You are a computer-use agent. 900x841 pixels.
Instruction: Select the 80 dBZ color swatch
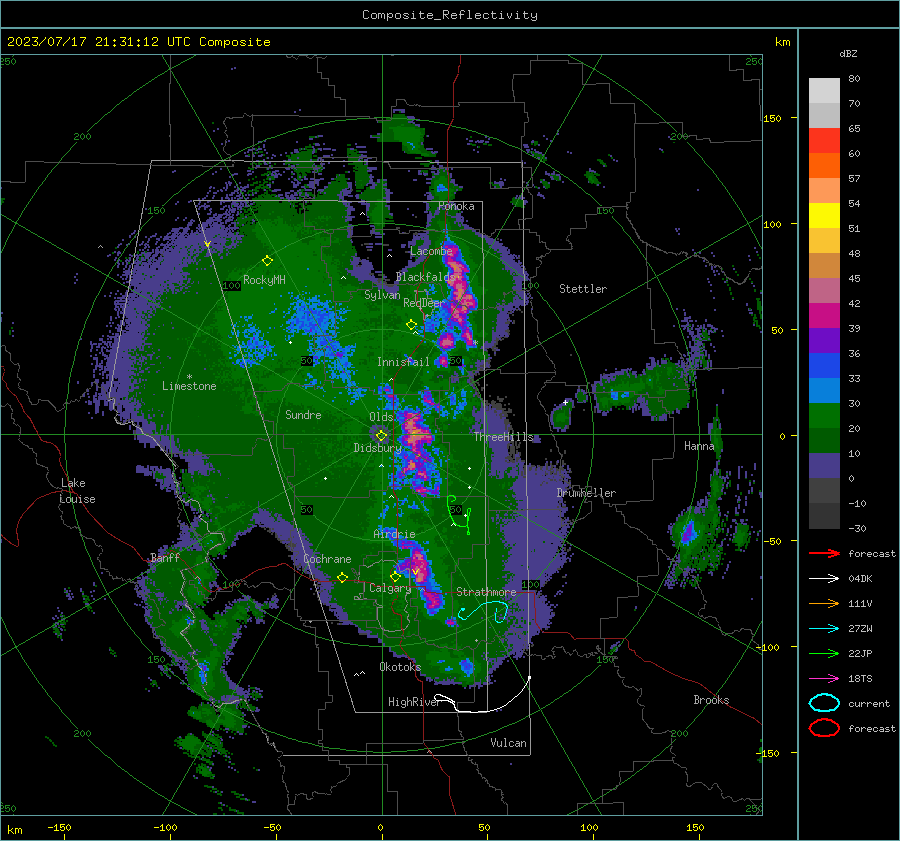click(x=824, y=90)
